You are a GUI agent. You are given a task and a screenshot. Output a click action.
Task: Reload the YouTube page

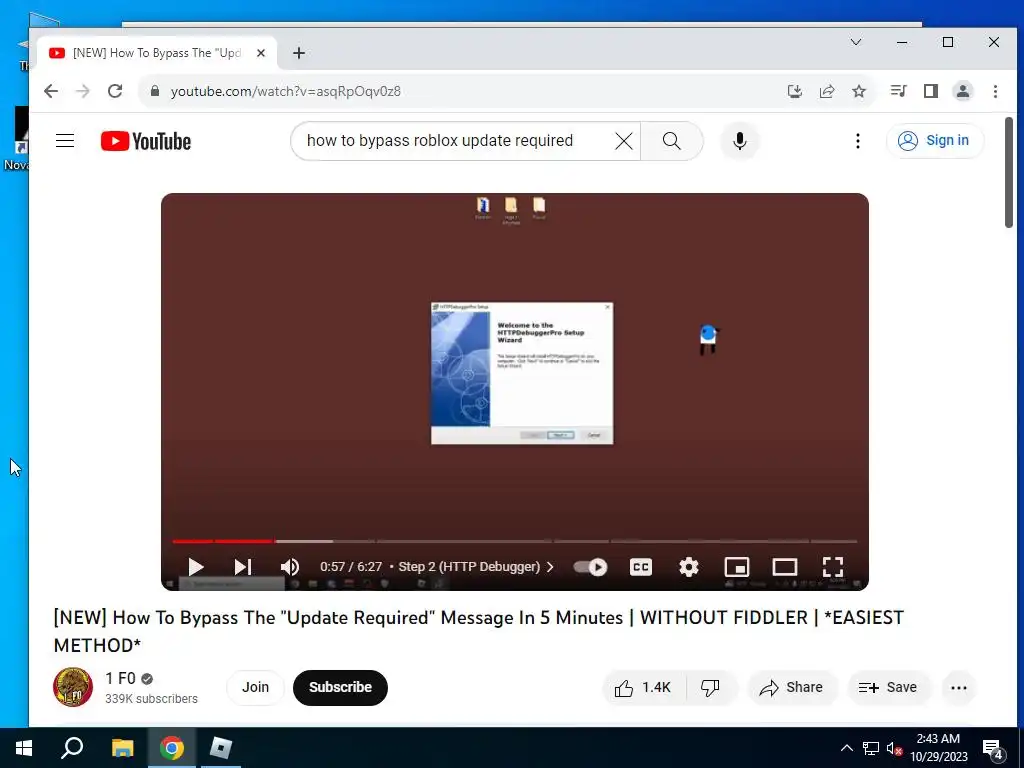point(115,91)
